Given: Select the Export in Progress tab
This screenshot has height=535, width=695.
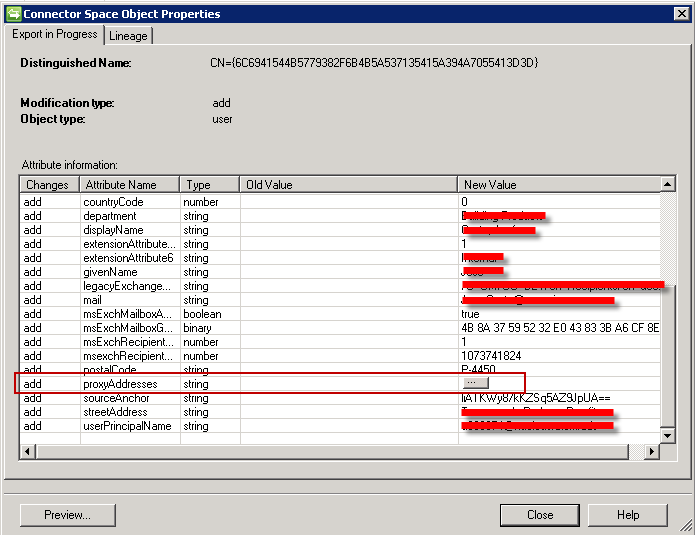Looking at the screenshot, I should click(55, 34).
